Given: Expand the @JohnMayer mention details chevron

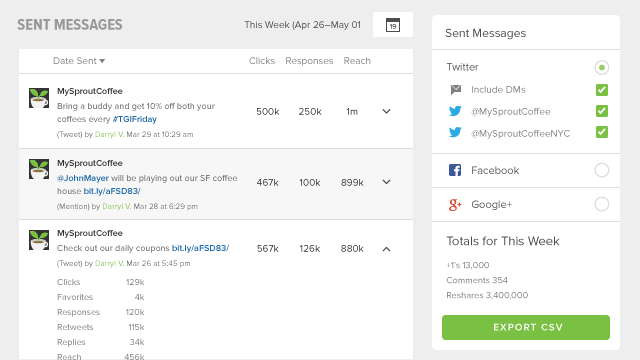Looking at the screenshot, I should [387, 182].
